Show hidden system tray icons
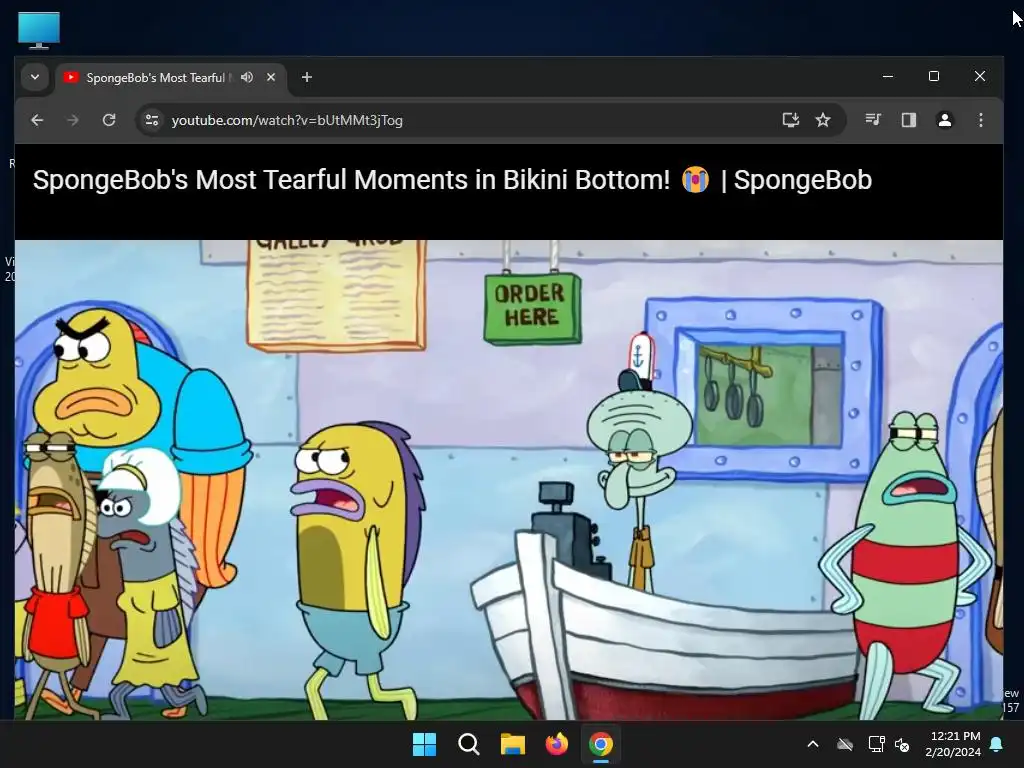 [x=813, y=744]
